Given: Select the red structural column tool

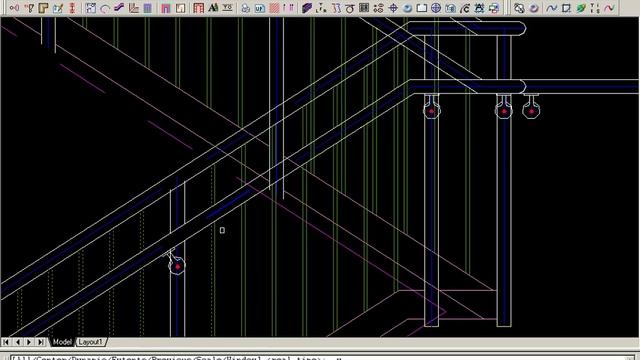Looking at the screenshot, I should click(x=72, y=8).
